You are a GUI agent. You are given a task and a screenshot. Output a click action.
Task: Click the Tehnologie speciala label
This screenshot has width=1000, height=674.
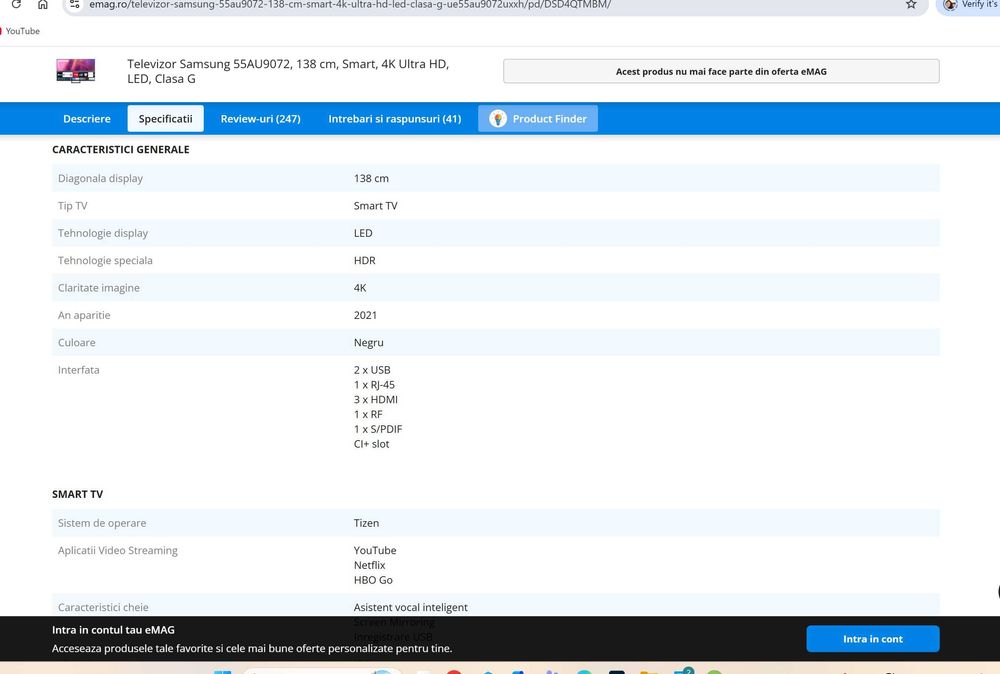click(105, 261)
